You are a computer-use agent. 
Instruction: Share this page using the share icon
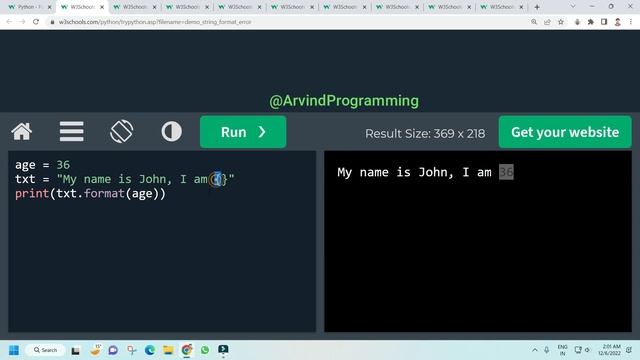pos(547,22)
